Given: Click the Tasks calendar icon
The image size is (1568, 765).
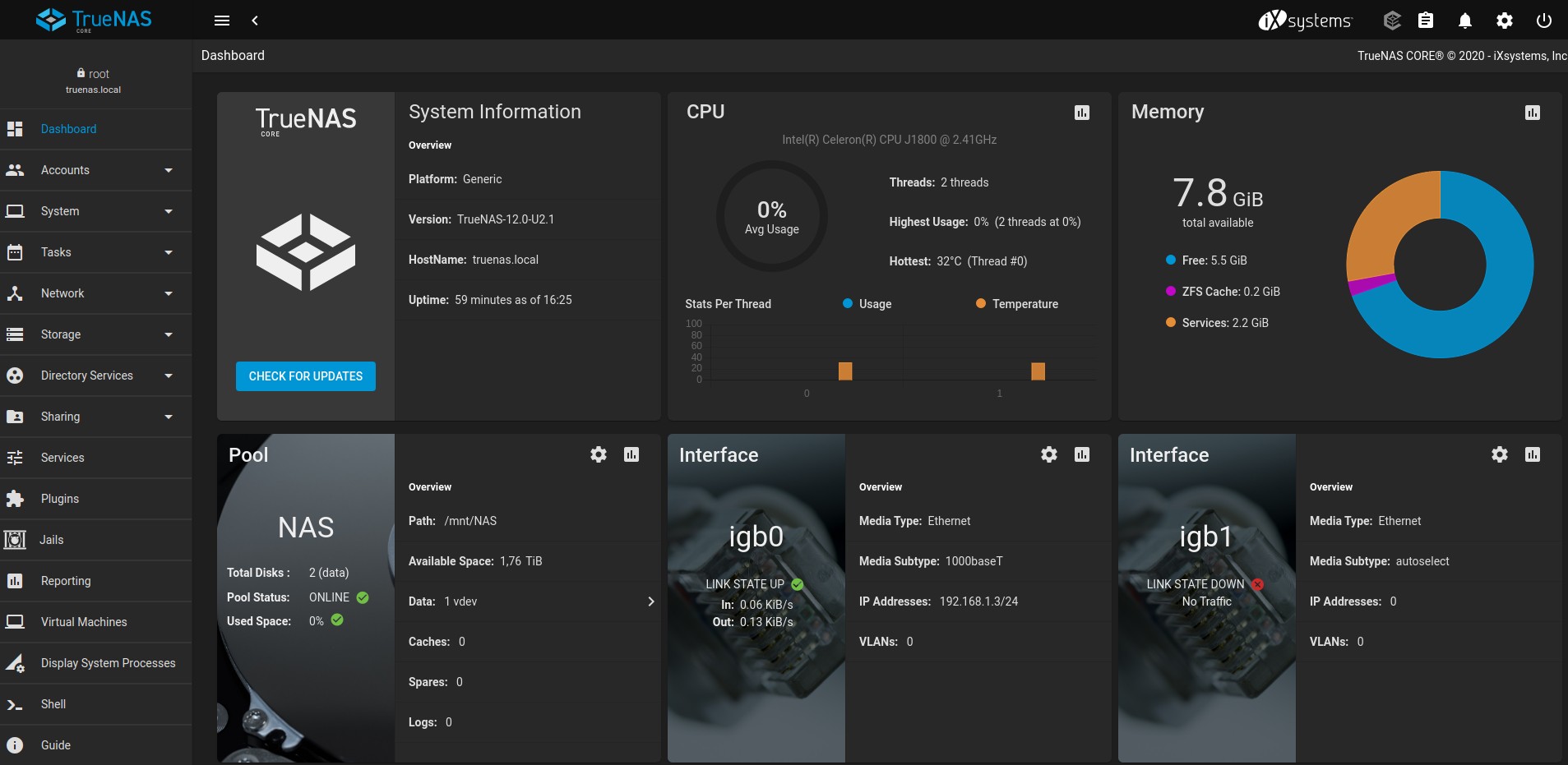Looking at the screenshot, I should coord(15,252).
